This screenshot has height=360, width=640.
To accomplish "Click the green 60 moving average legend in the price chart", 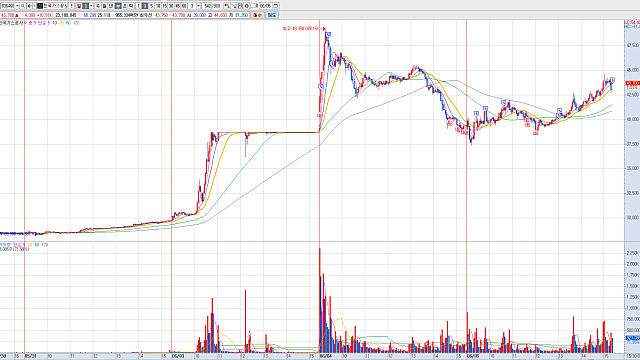I will point(68,23).
